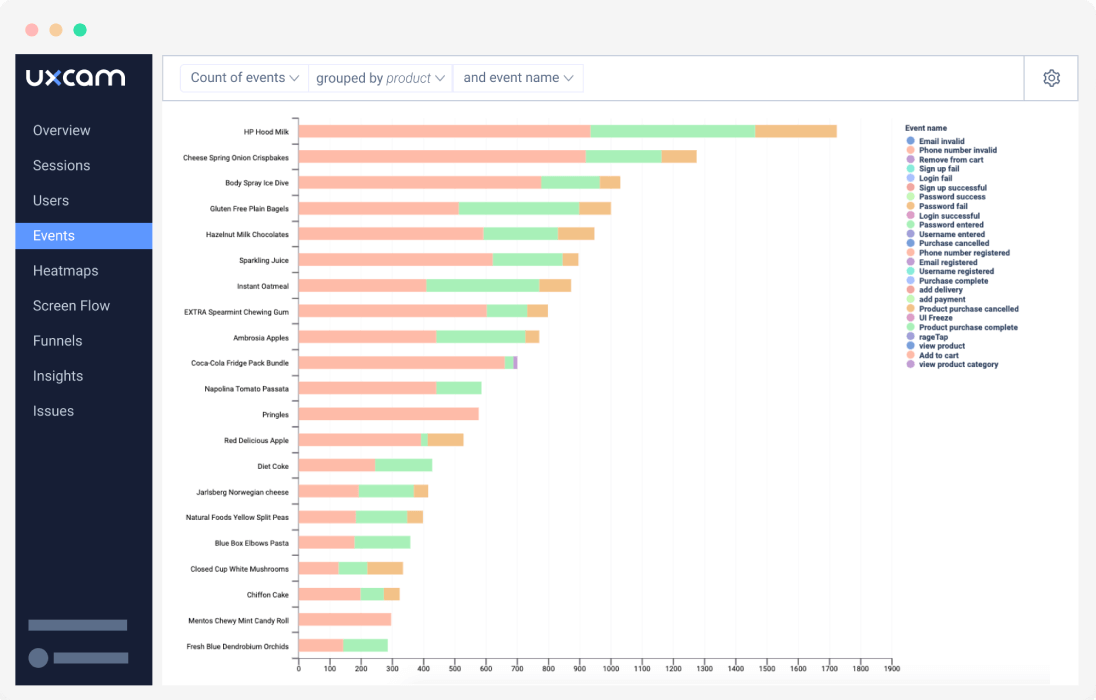Open the Screen Flow view
Viewport: 1096px width, 700px height.
click(x=71, y=305)
